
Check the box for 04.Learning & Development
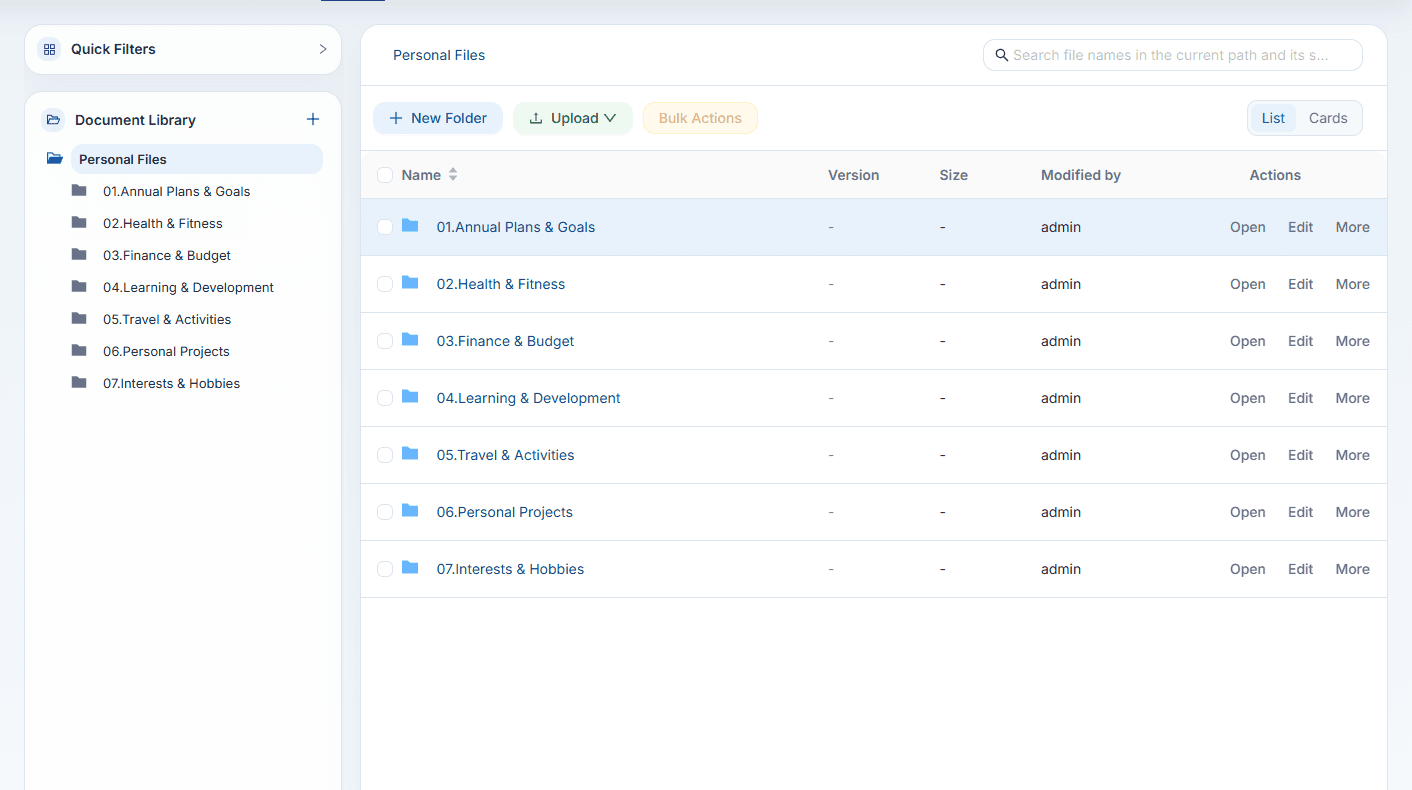tap(385, 398)
